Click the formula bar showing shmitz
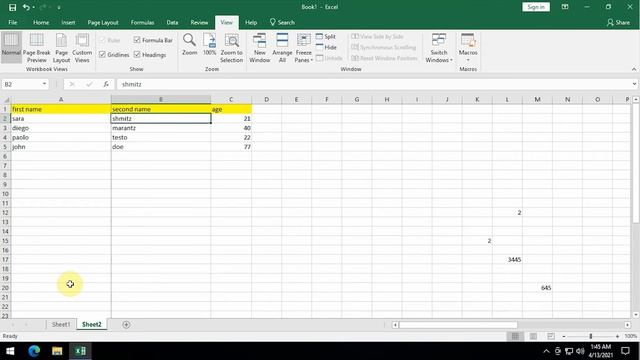 pyautogui.click(x=373, y=84)
